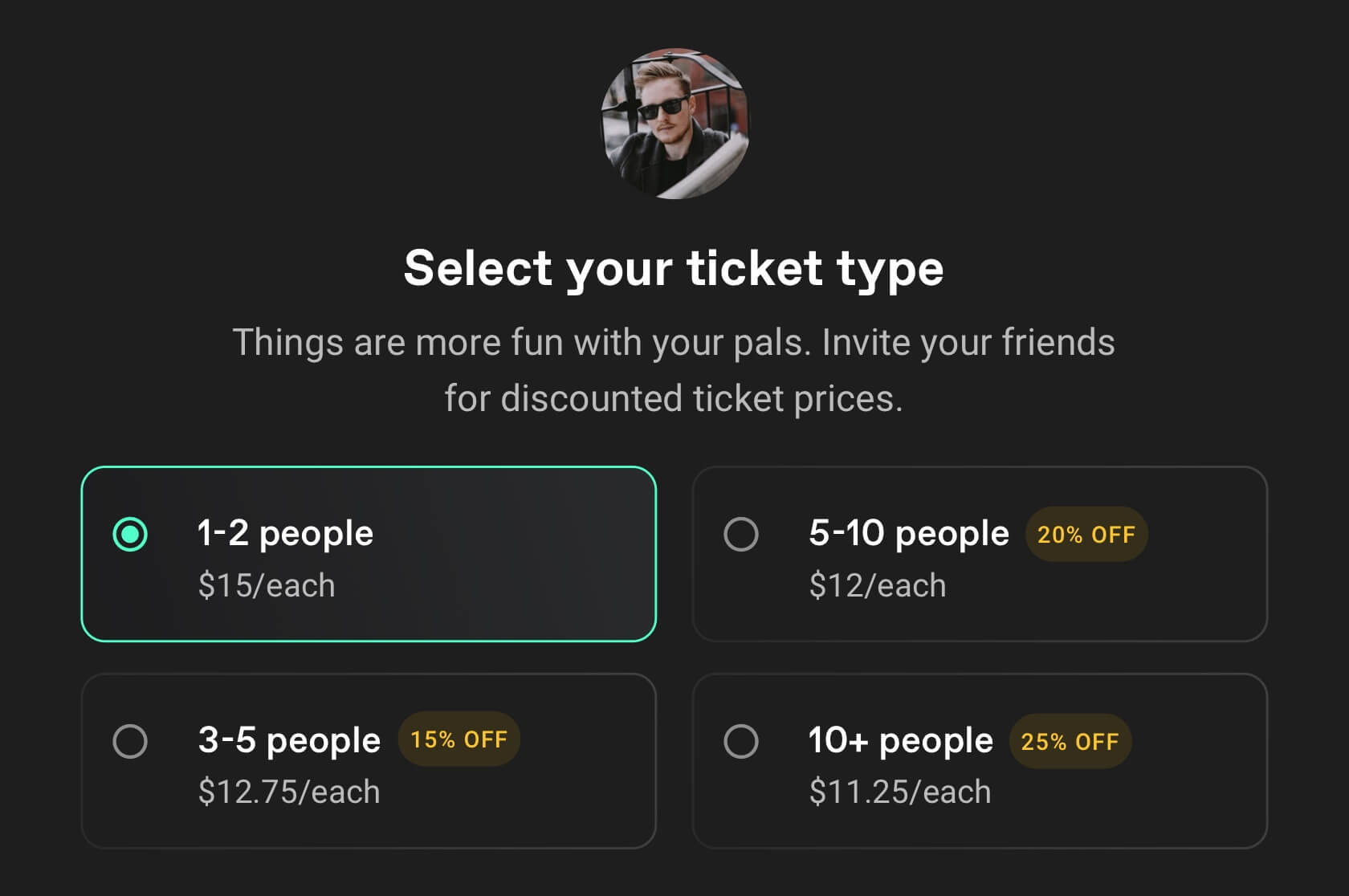This screenshot has height=896, width=1349.
Task: Click the '3-5 people' option label
Action: click(289, 741)
